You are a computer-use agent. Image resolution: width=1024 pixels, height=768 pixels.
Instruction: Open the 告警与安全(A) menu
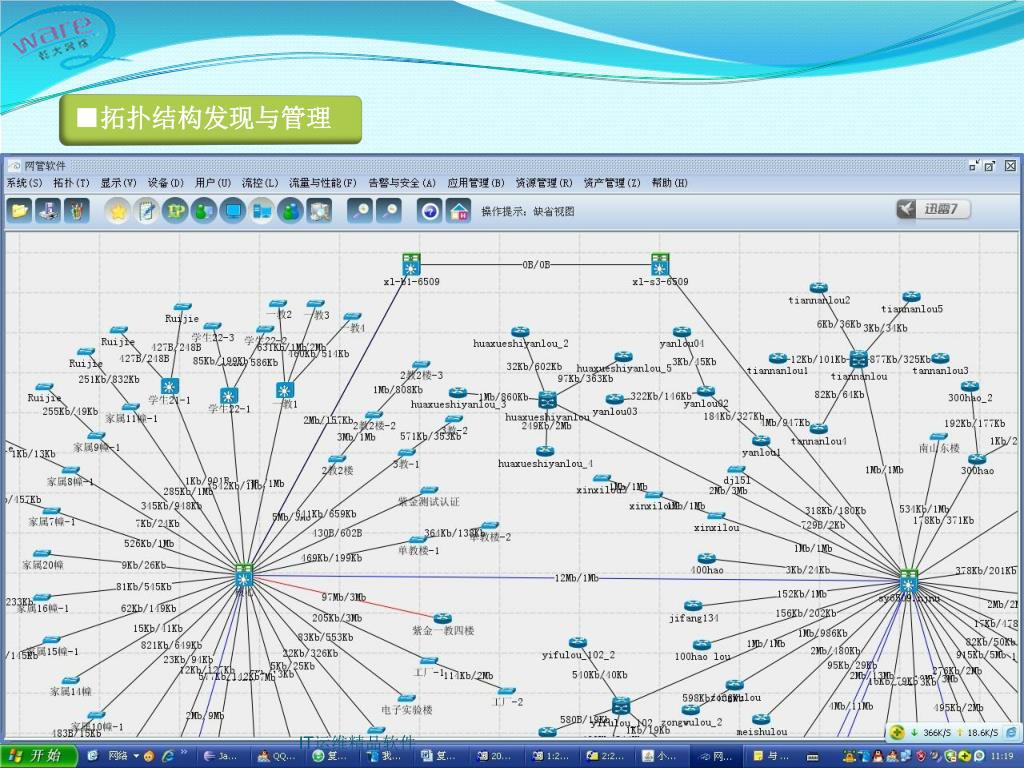point(402,183)
